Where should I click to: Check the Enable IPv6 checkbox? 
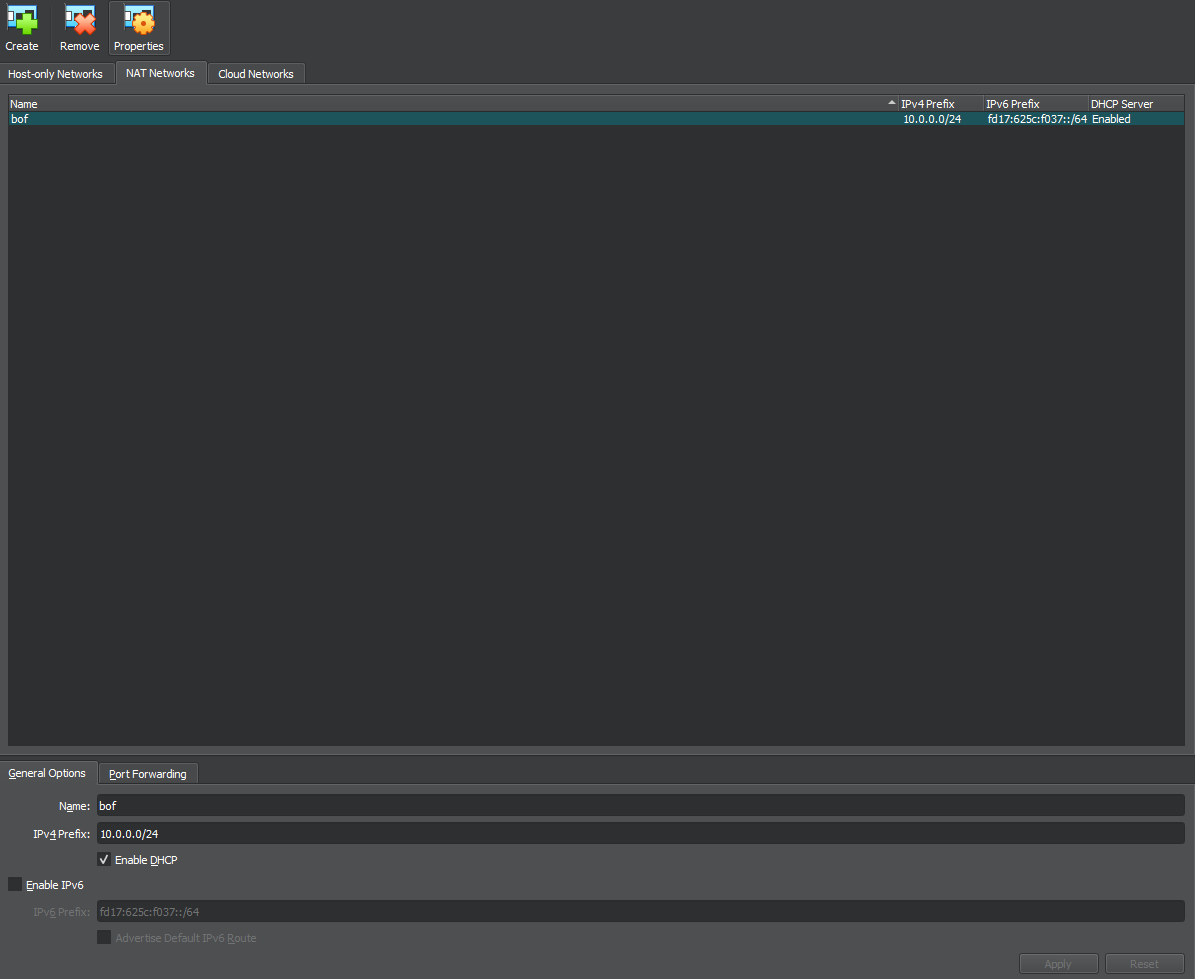click(15, 884)
